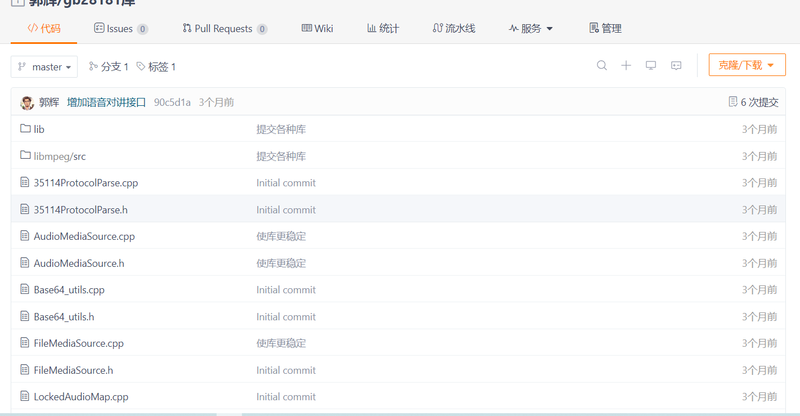Open commit hash 90c5d1a
The width and height of the screenshot is (800, 416).
click(172, 103)
